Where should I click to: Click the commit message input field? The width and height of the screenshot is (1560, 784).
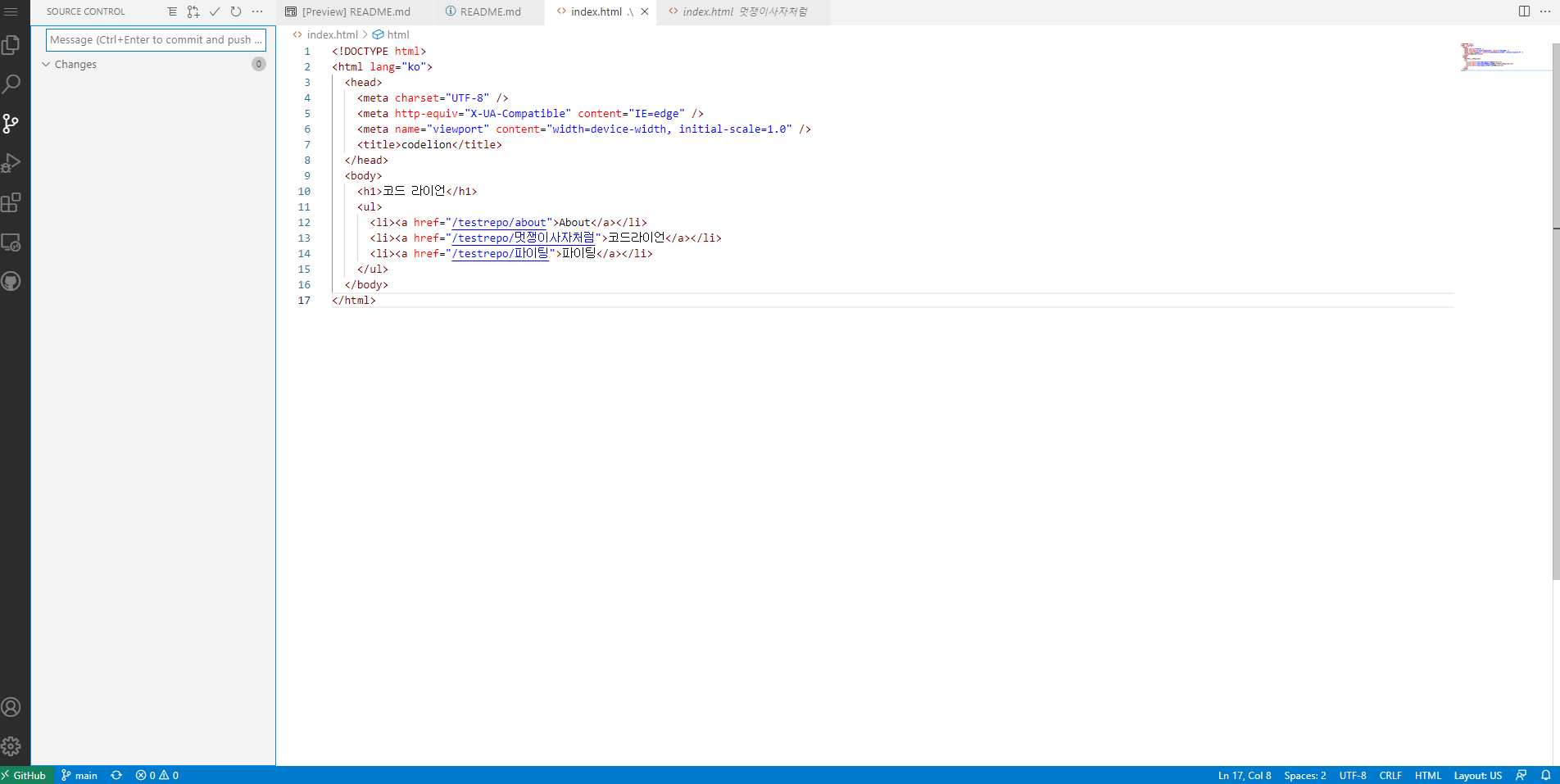[x=156, y=39]
